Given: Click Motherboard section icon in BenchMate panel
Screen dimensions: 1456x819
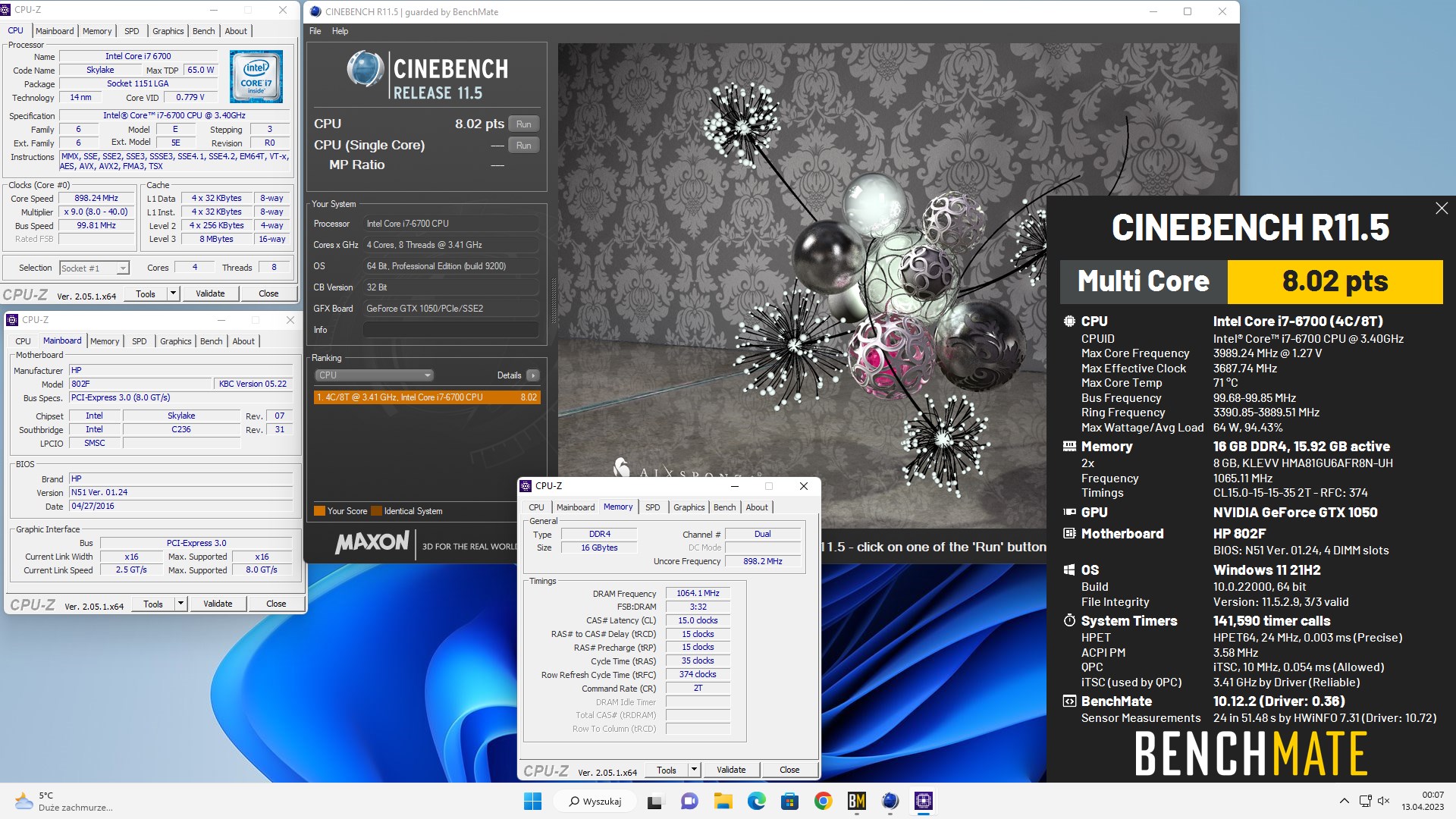Looking at the screenshot, I should pyautogui.click(x=1069, y=533).
